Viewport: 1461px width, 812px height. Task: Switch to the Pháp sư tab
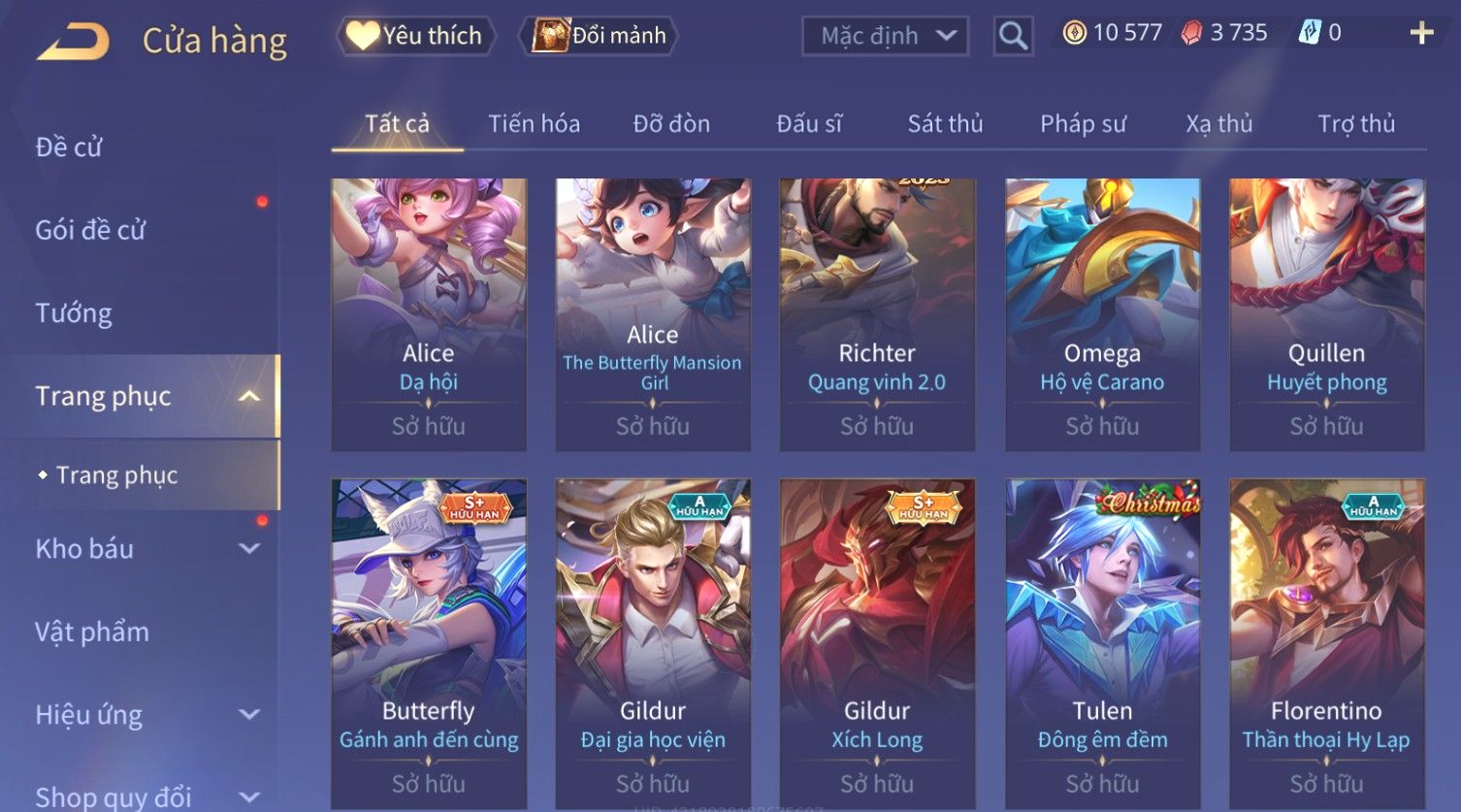(x=1083, y=124)
